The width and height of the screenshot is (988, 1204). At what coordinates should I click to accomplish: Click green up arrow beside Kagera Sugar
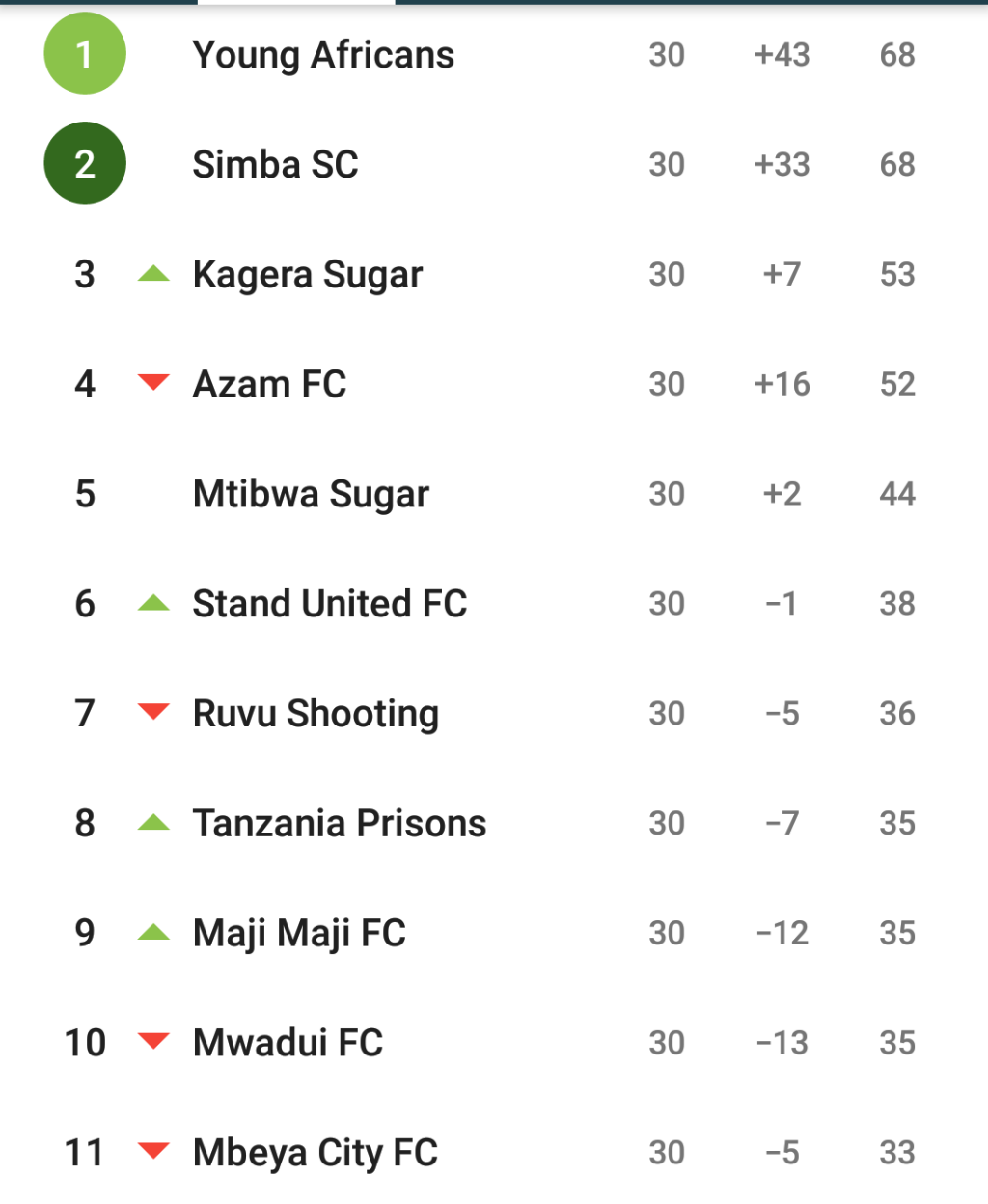pos(153,274)
